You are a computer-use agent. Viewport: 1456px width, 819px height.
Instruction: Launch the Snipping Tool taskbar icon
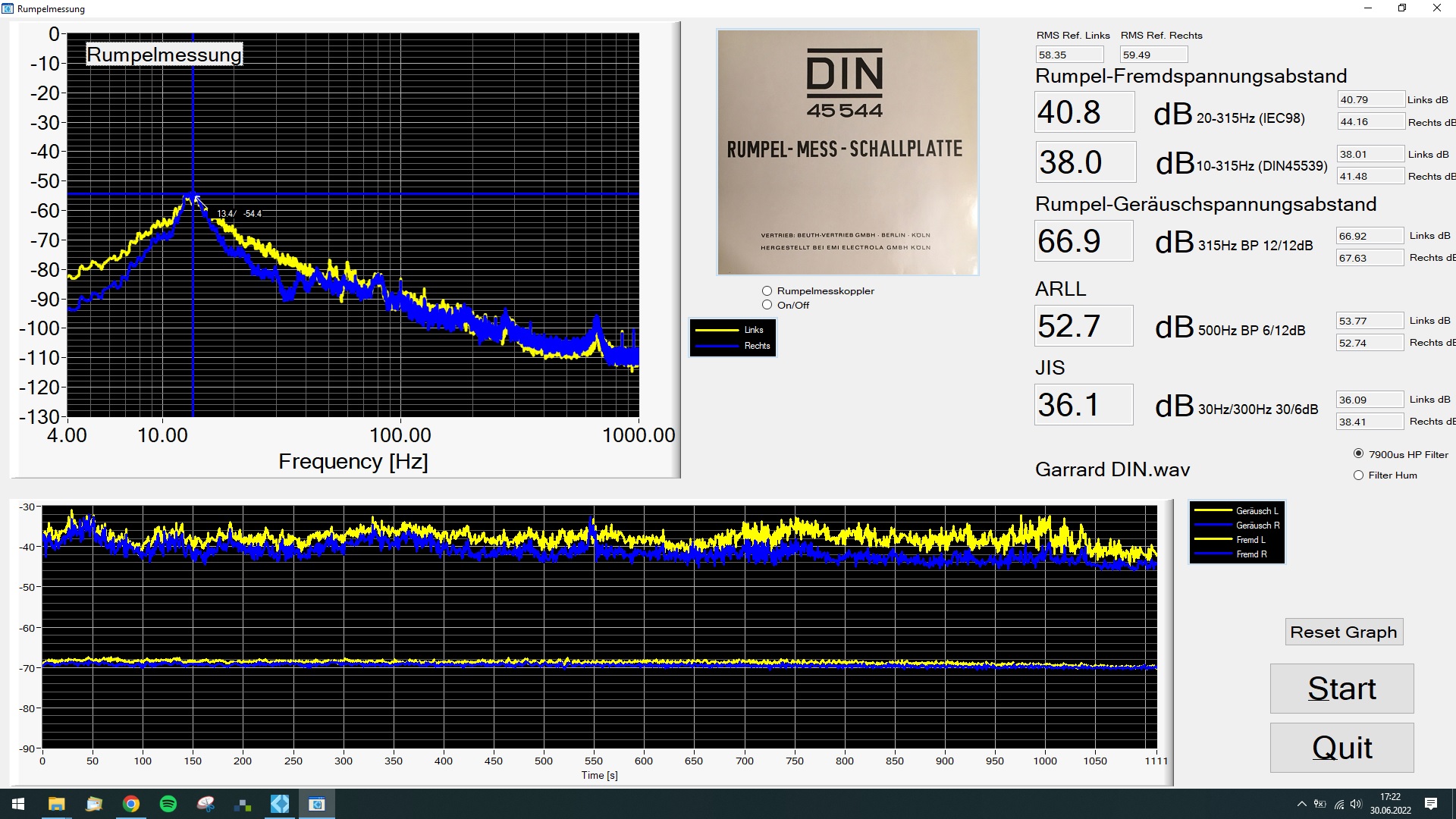tap(206, 804)
